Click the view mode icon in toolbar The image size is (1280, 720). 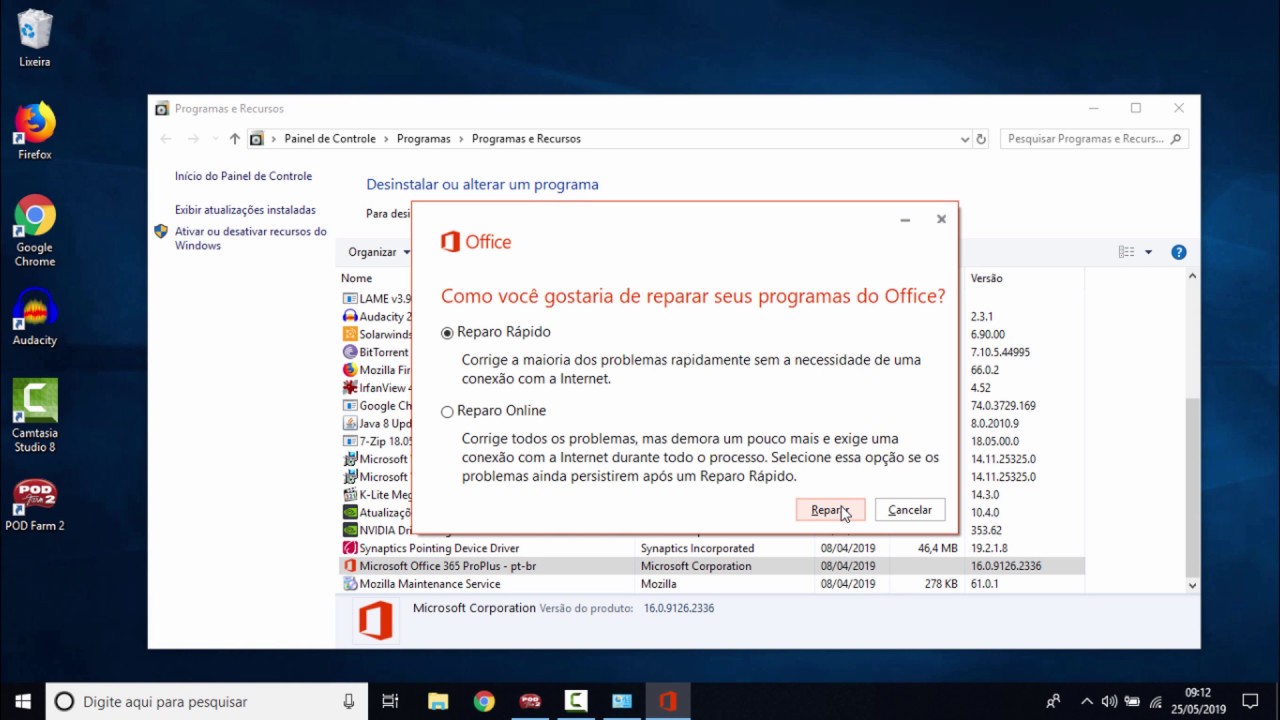pyautogui.click(x=1127, y=252)
